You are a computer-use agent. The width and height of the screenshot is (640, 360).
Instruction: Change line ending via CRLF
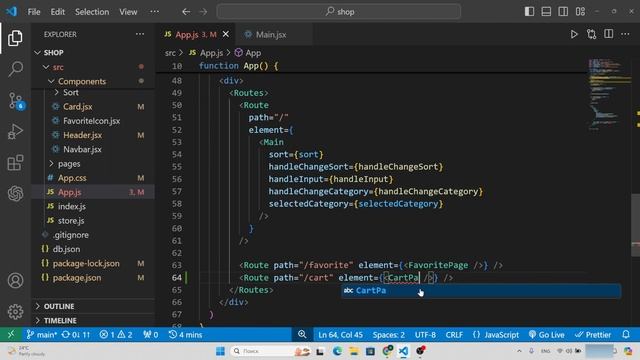click(454, 335)
